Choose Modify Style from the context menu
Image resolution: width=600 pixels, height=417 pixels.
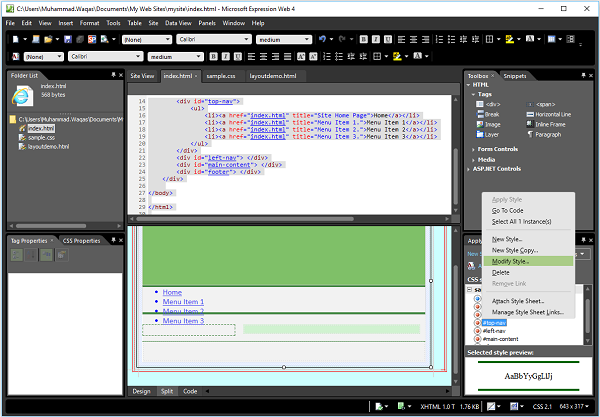[x=511, y=260]
